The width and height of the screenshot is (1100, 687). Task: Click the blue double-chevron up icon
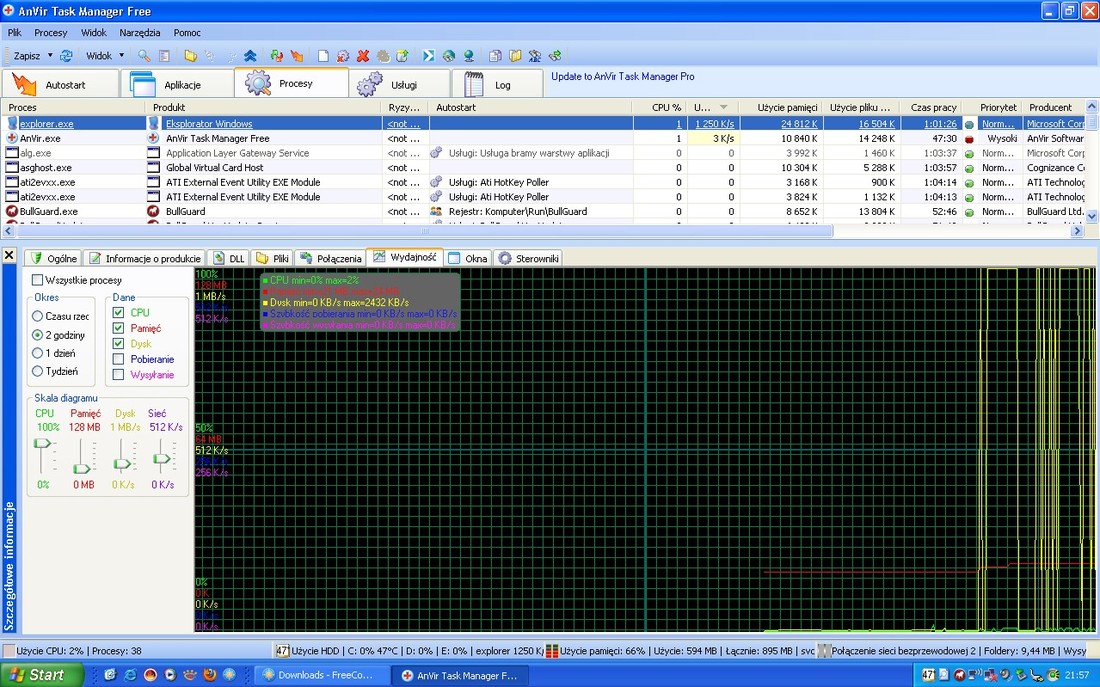250,55
